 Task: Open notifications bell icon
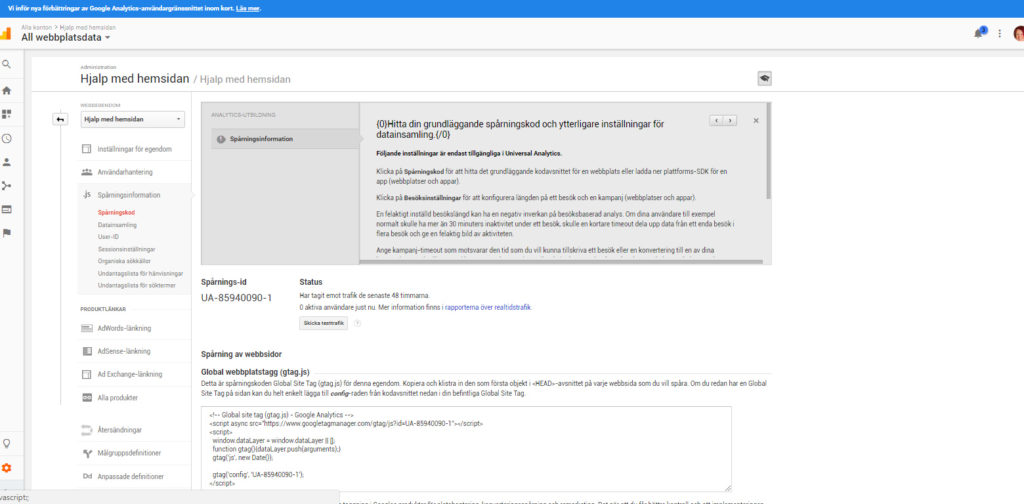point(978,33)
